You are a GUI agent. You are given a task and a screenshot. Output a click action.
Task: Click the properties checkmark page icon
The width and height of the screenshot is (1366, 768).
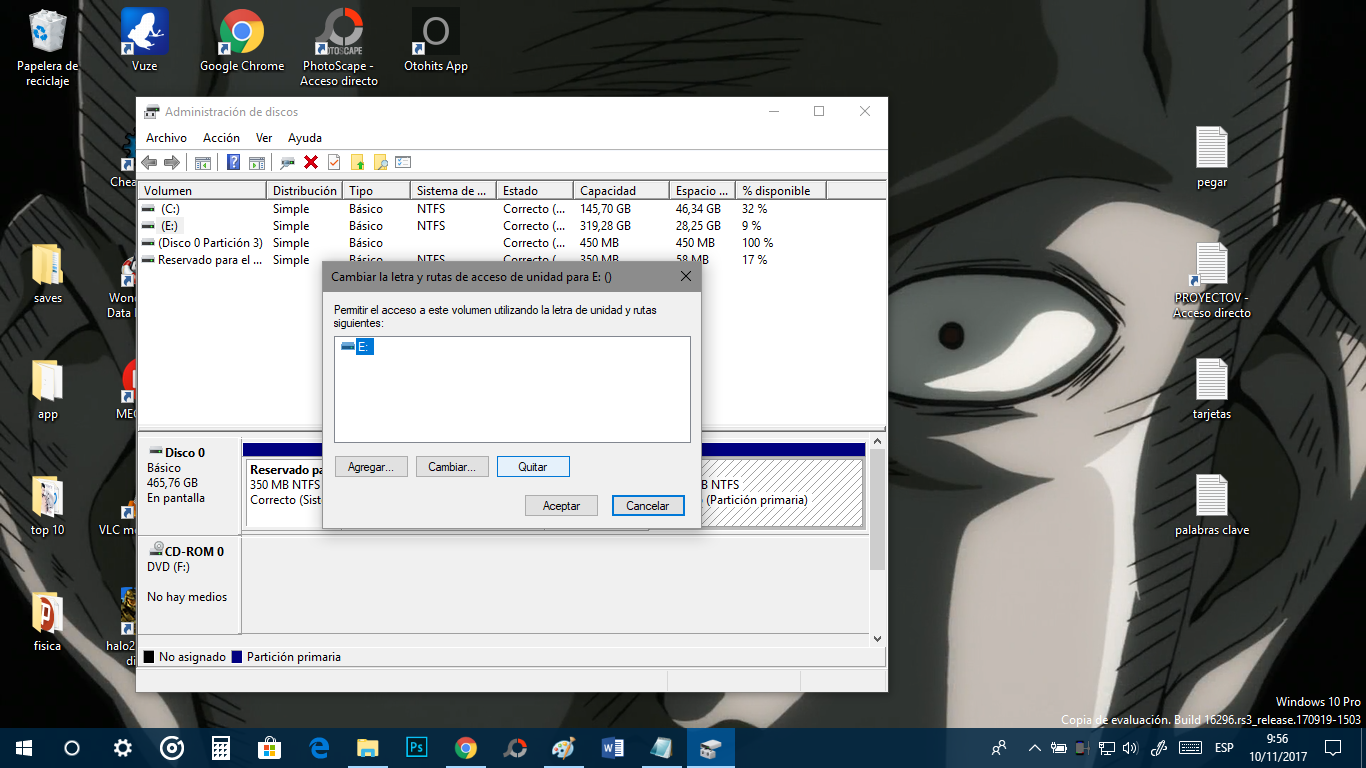tap(334, 162)
